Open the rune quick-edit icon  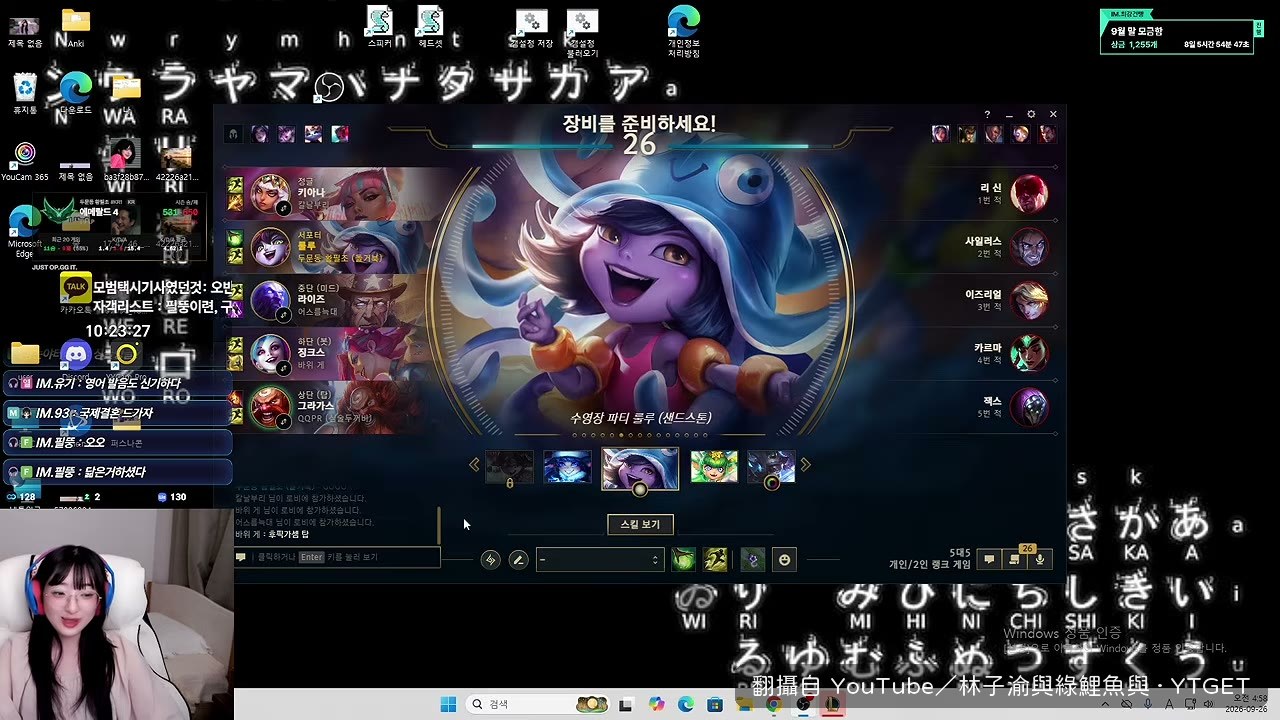coord(490,560)
